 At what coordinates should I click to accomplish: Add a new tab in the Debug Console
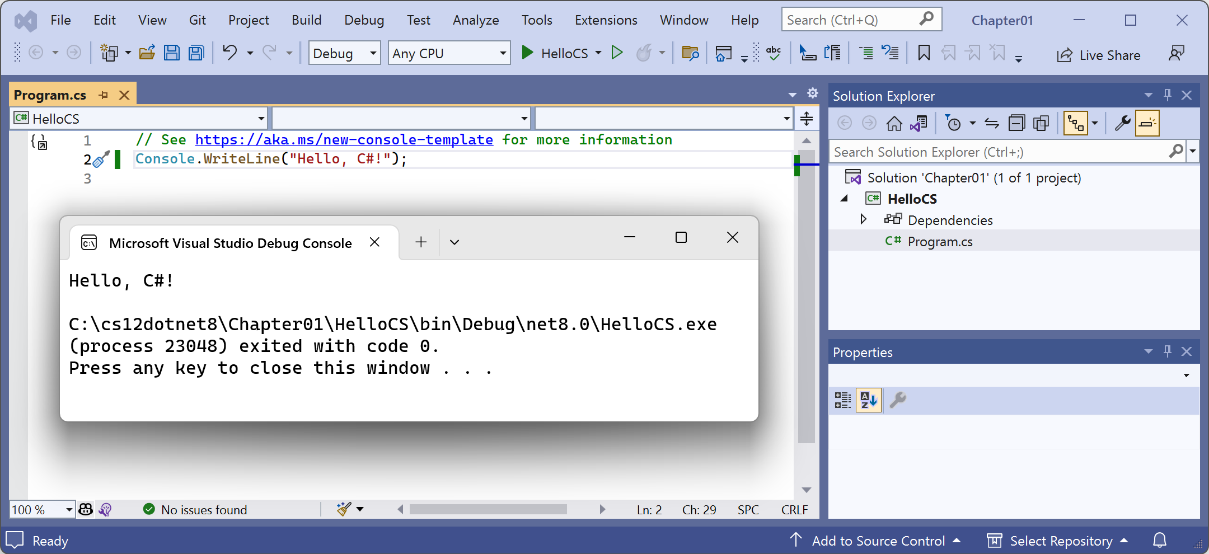pos(421,241)
